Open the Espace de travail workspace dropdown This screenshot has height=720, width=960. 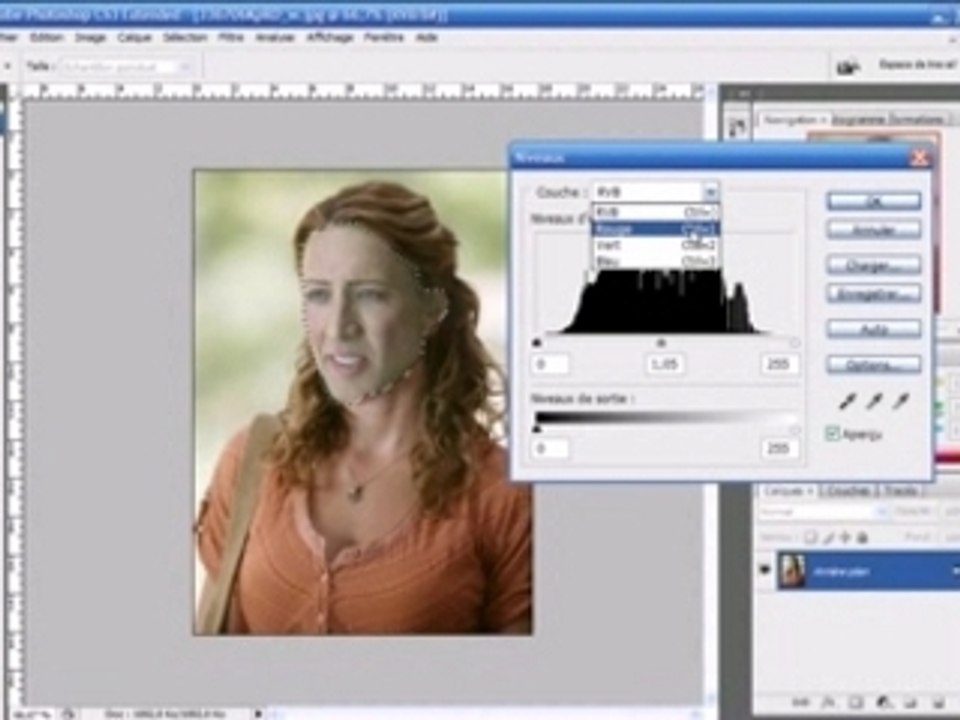click(917, 64)
